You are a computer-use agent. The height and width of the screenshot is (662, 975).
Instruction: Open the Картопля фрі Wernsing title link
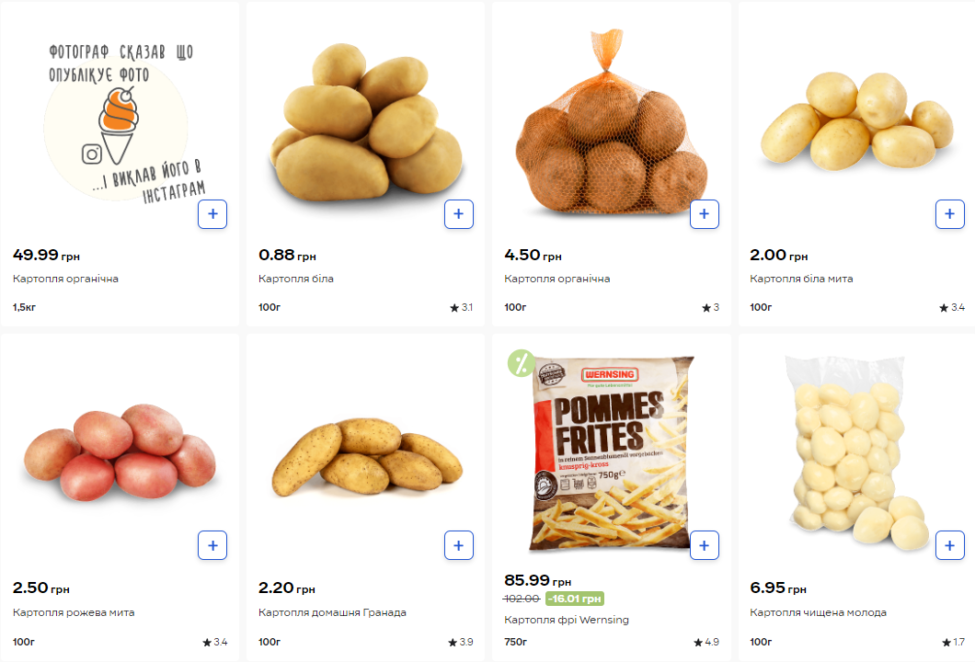click(566, 620)
